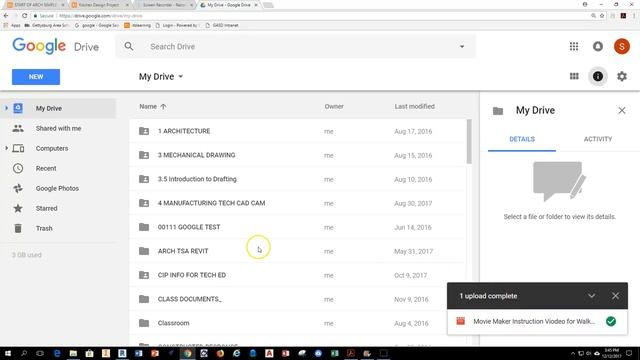
Task: Click the browser address bar URL
Action: click(100, 16)
